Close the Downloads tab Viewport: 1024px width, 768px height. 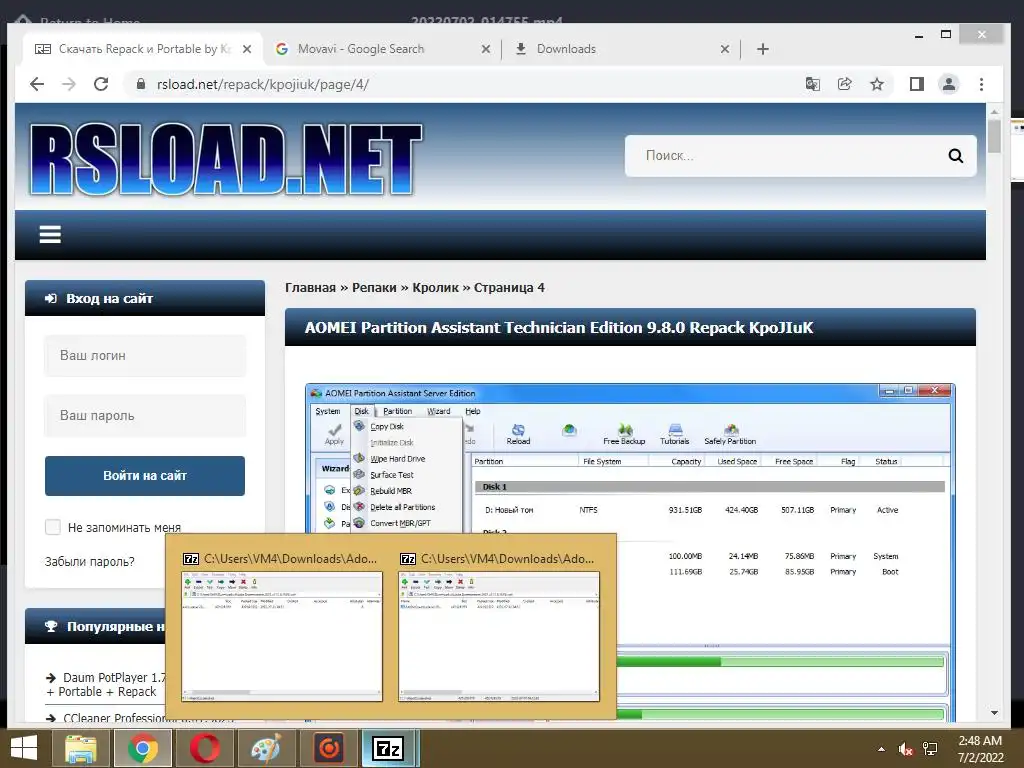click(x=725, y=49)
